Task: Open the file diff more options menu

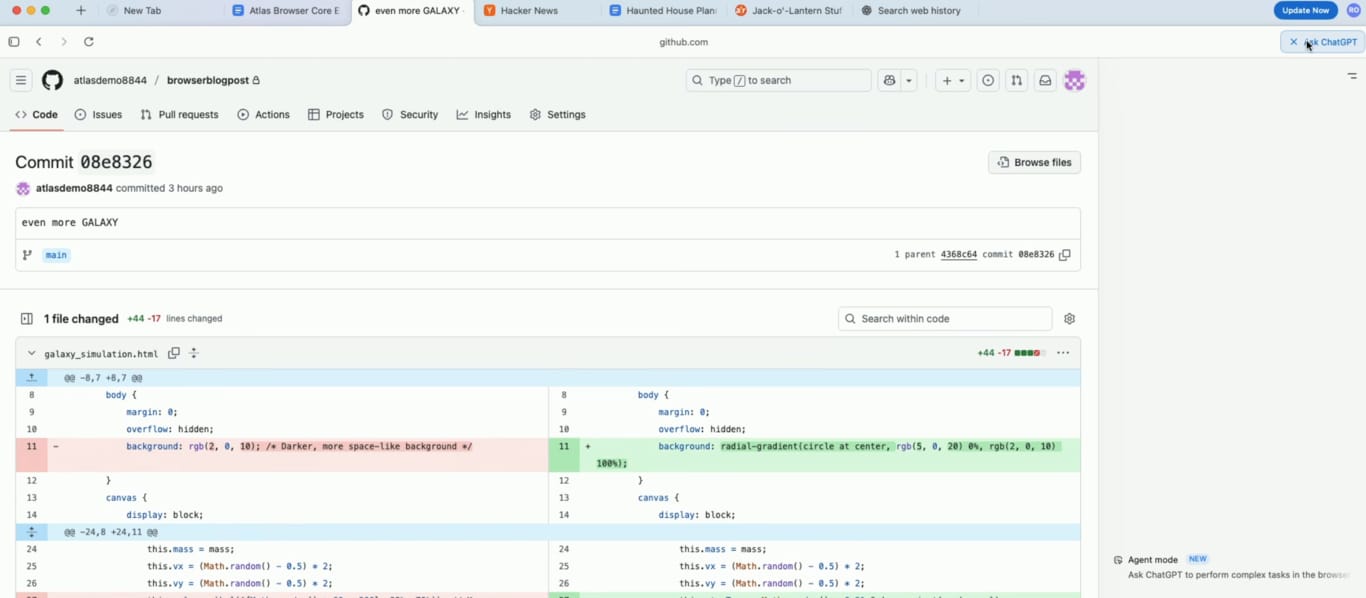Action: [1063, 353]
